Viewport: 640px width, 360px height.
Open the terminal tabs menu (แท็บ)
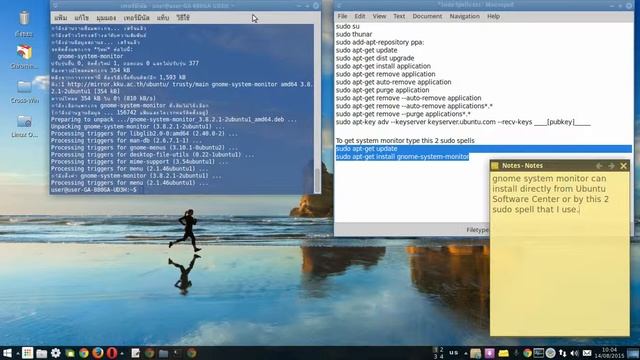point(162,18)
